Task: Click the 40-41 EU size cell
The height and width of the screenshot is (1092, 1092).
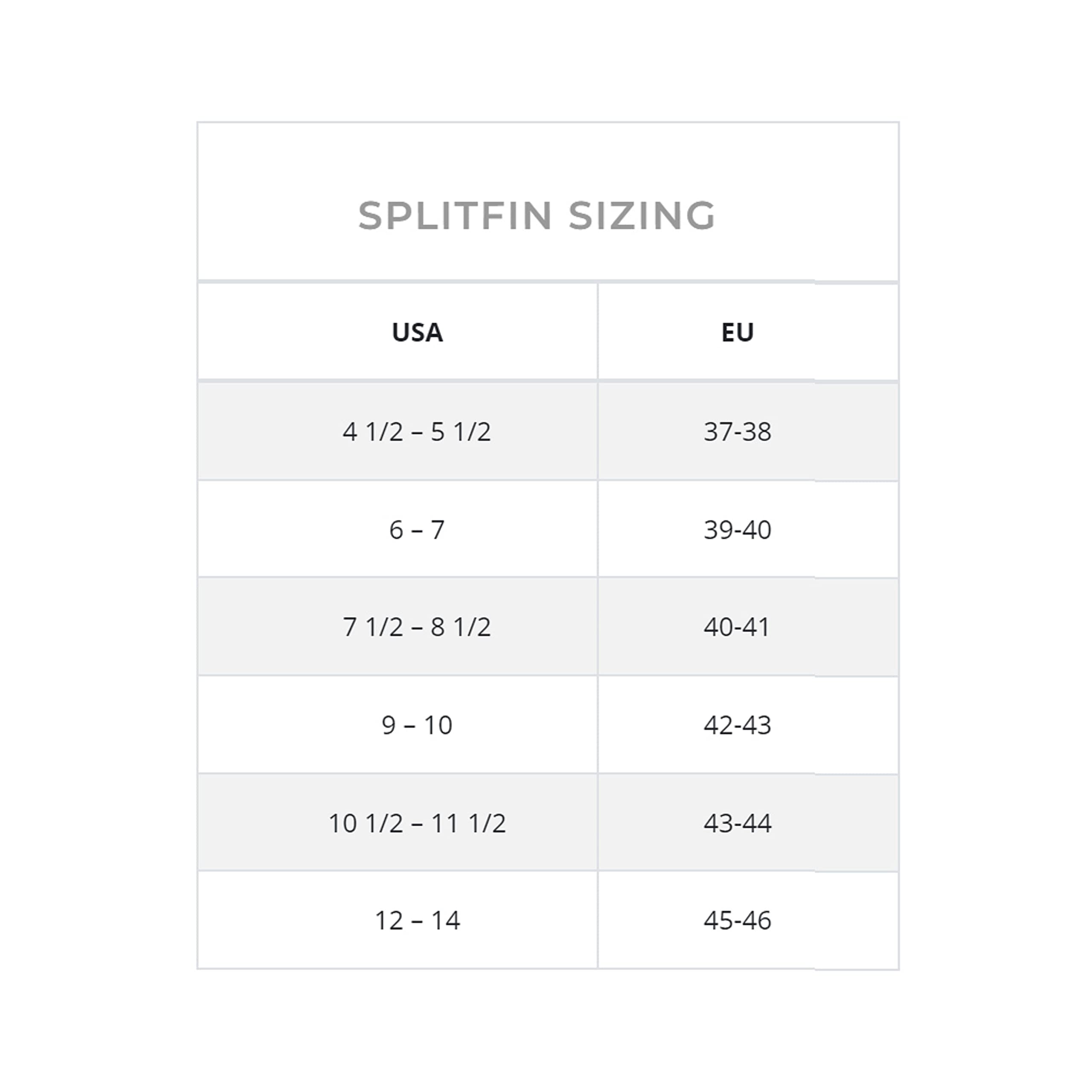Action: pos(748,626)
